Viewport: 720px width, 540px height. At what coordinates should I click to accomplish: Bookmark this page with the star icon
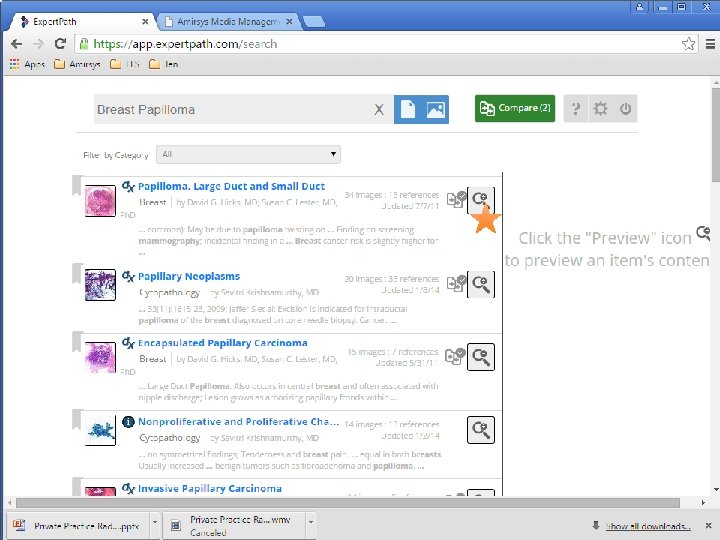pos(688,44)
